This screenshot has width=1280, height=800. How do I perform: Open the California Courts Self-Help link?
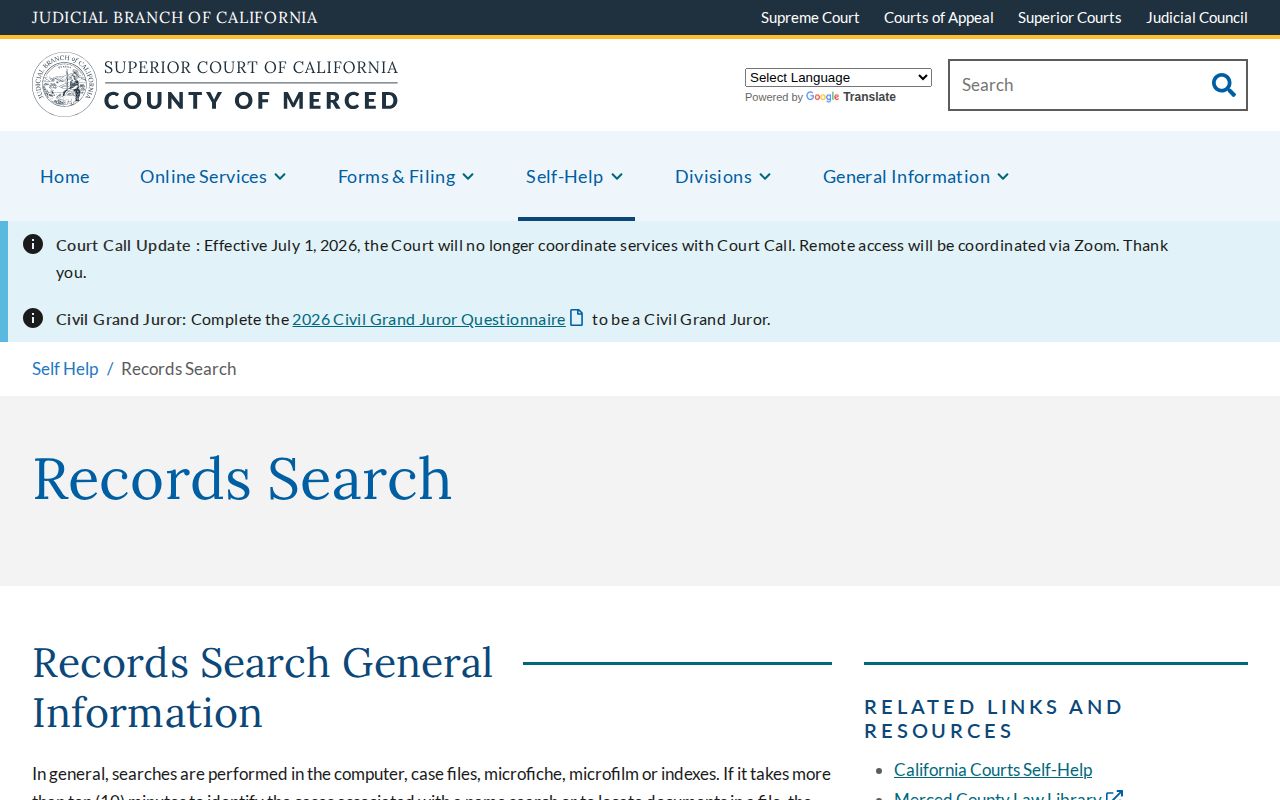click(x=993, y=769)
